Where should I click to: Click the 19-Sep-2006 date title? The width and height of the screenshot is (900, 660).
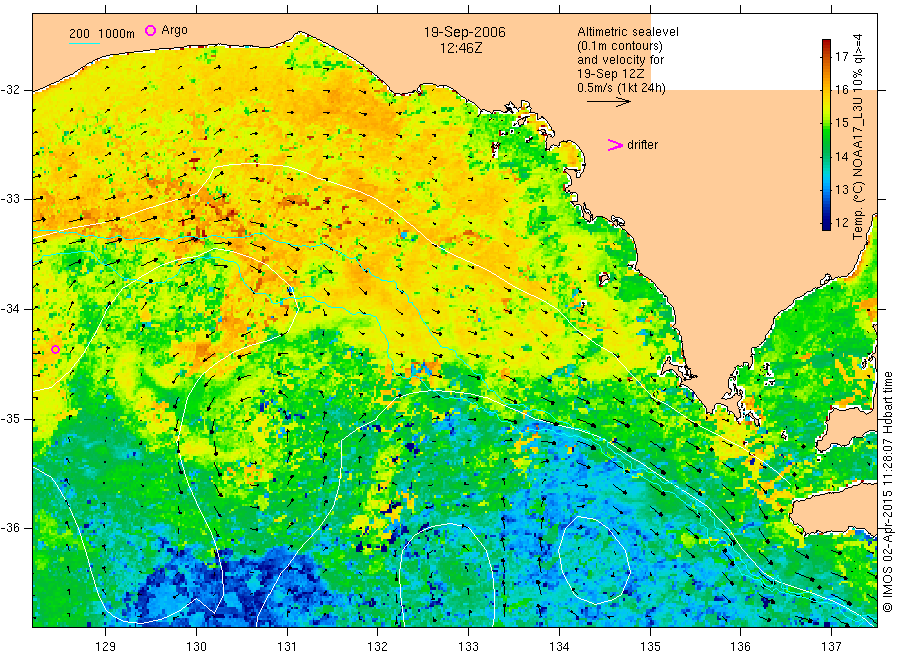pyautogui.click(x=464, y=32)
